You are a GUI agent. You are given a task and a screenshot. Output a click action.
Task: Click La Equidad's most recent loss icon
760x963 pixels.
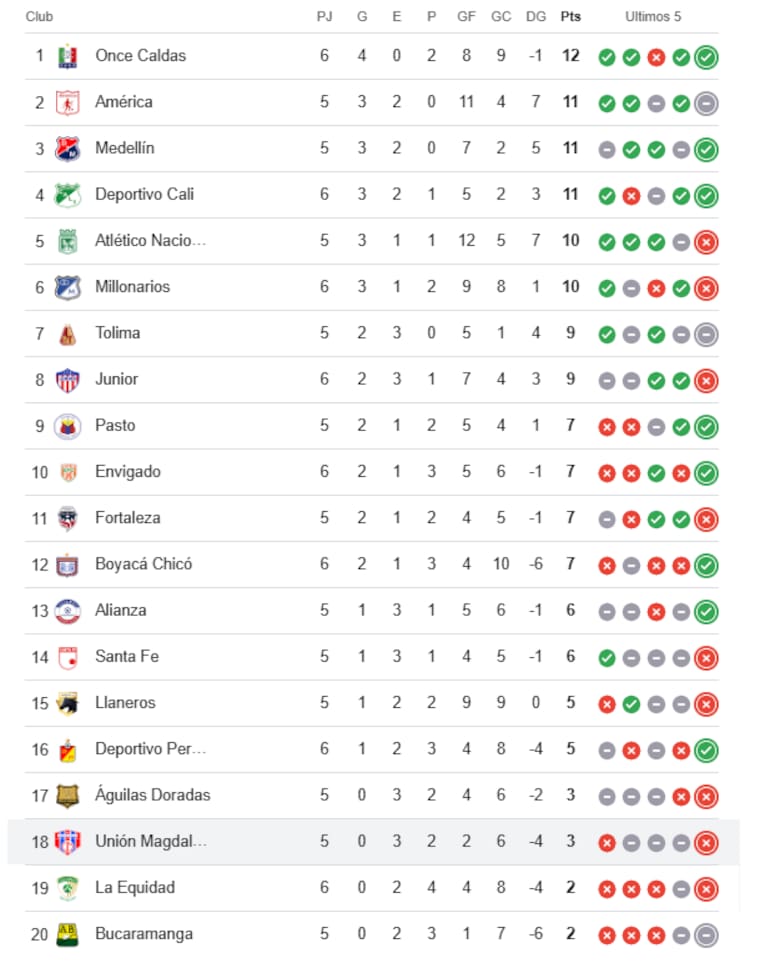pos(706,888)
